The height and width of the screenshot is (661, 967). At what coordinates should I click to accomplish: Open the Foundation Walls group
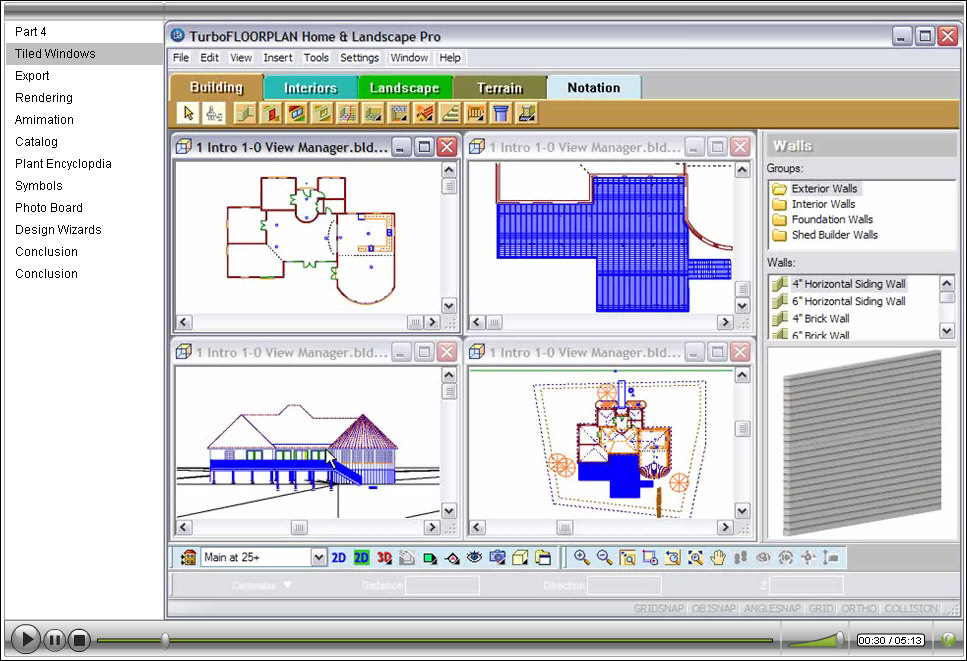823,220
